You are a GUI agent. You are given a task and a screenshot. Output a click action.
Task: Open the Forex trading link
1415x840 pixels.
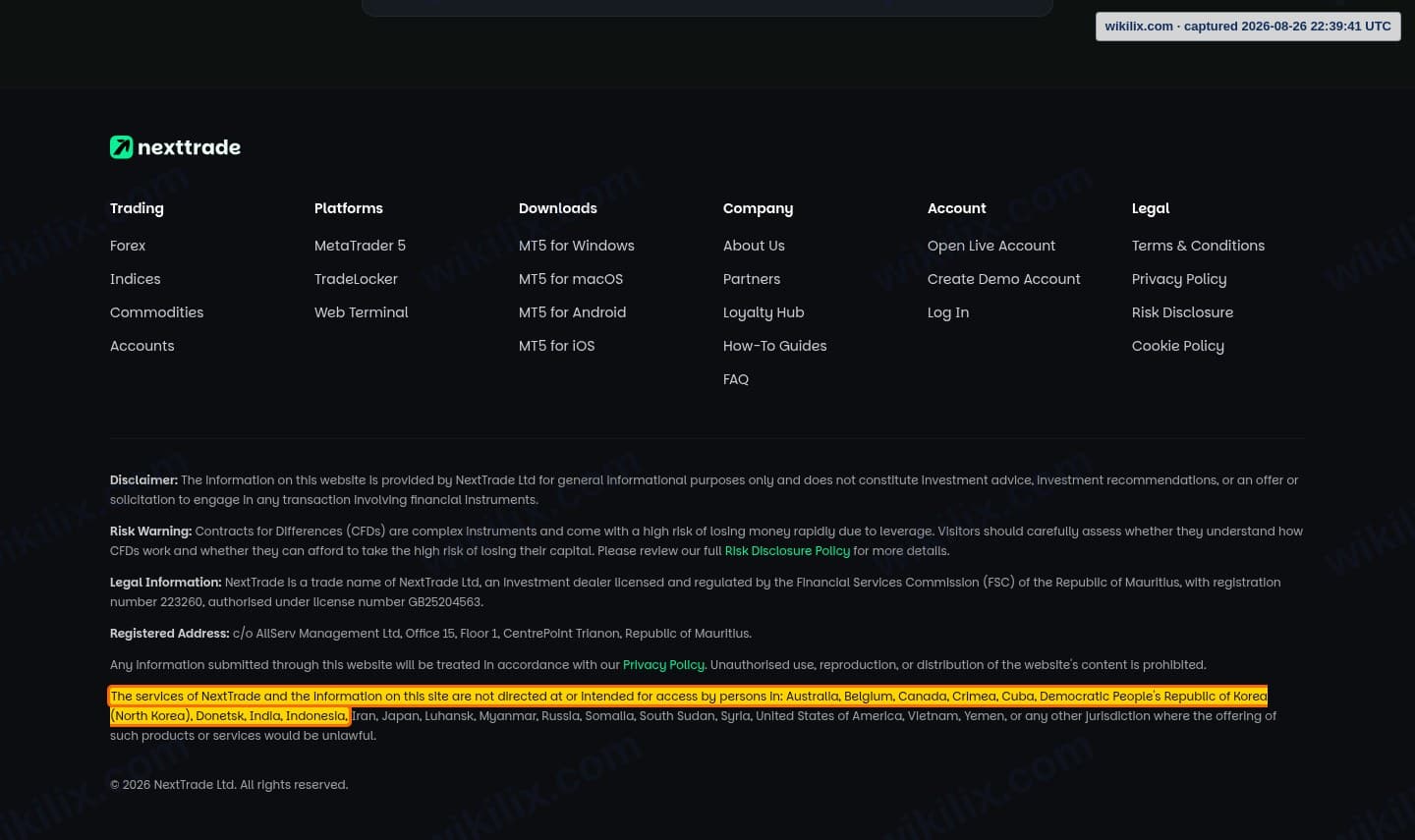pos(128,246)
